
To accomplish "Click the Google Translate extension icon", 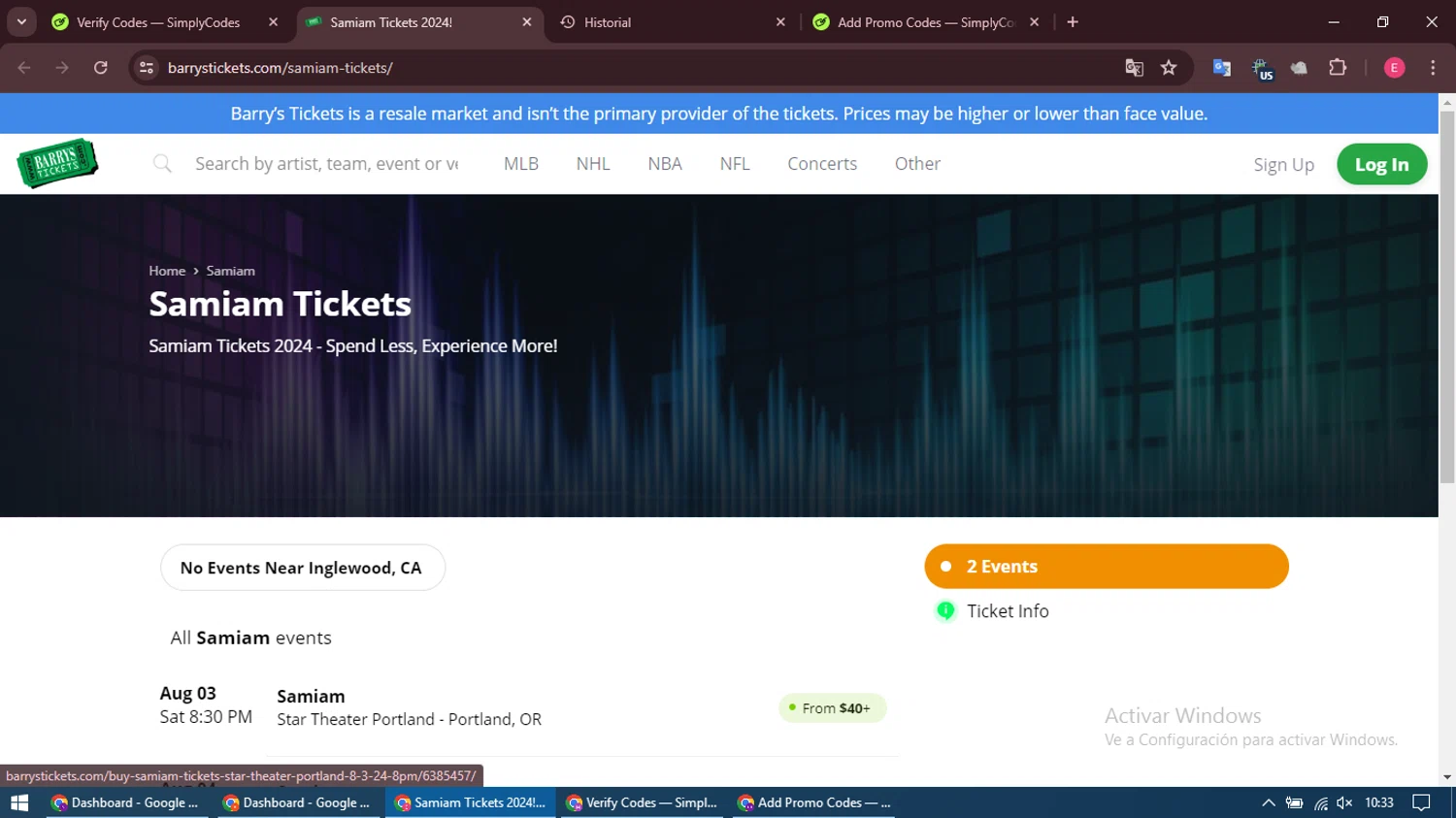I will tap(1222, 68).
